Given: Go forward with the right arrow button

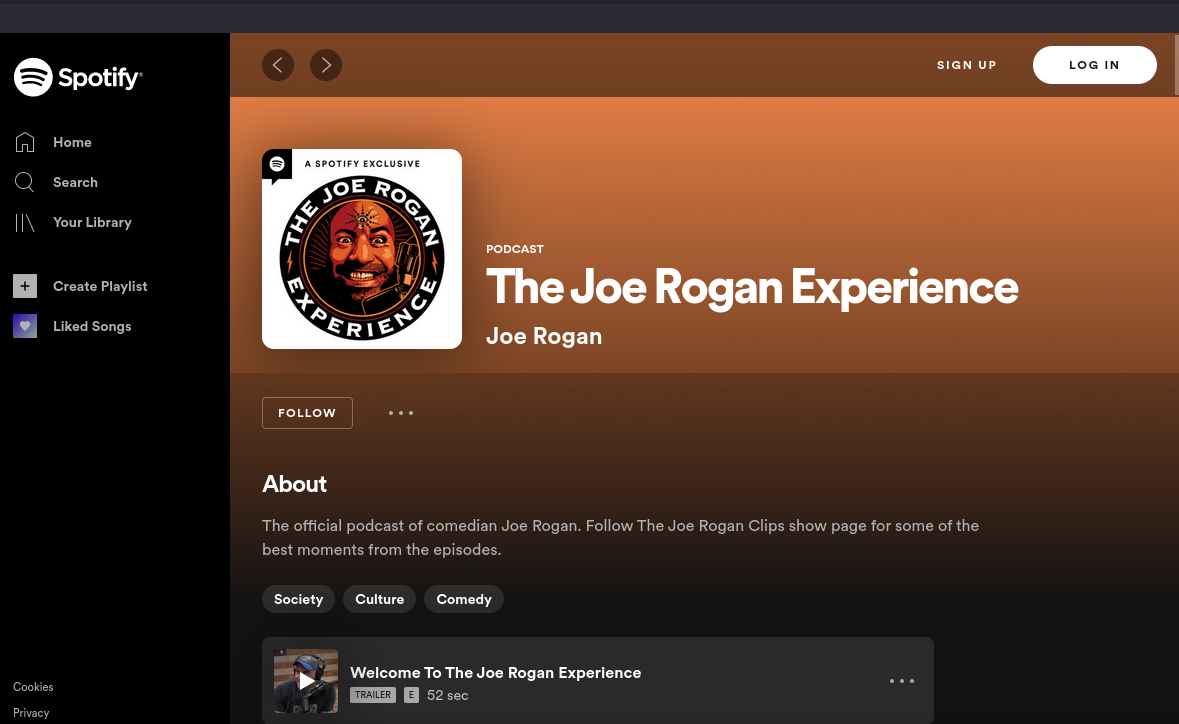Looking at the screenshot, I should tap(326, 65).
